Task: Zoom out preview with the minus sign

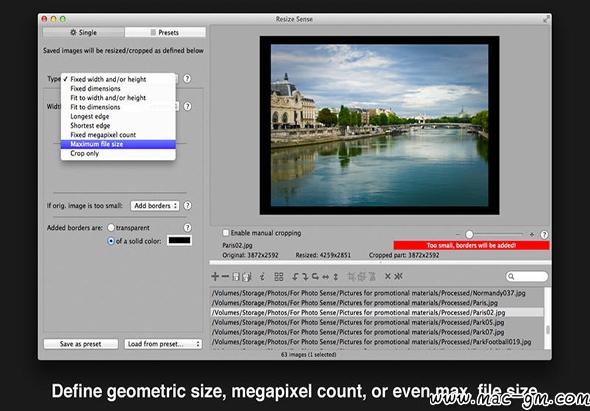Action: (458, 234)
